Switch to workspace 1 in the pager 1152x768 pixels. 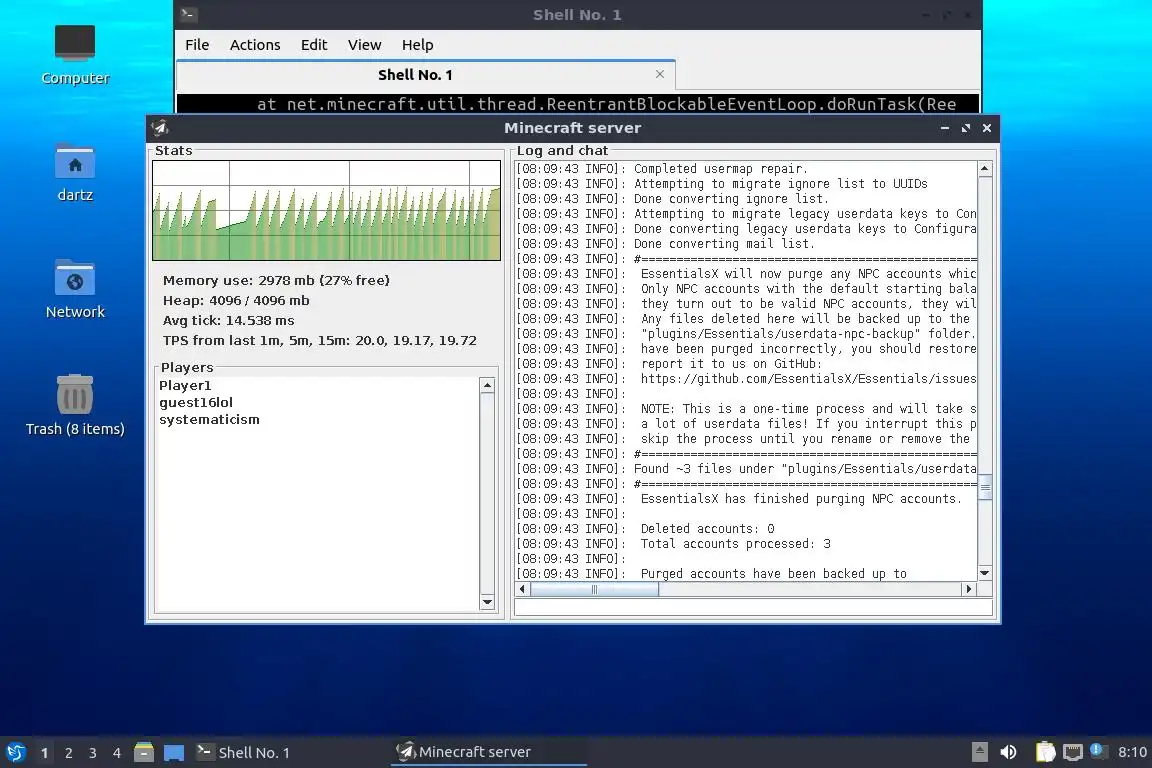tap(44, 753)
